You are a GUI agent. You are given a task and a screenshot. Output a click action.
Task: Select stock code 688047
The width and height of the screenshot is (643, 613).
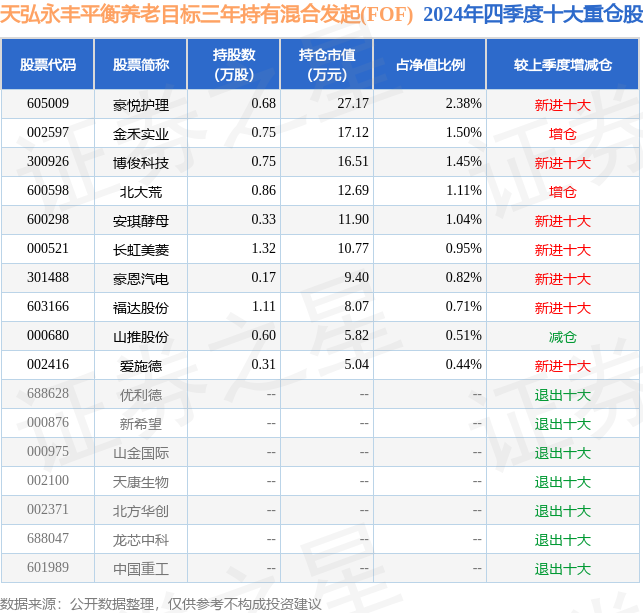click(x=48, y=539)
